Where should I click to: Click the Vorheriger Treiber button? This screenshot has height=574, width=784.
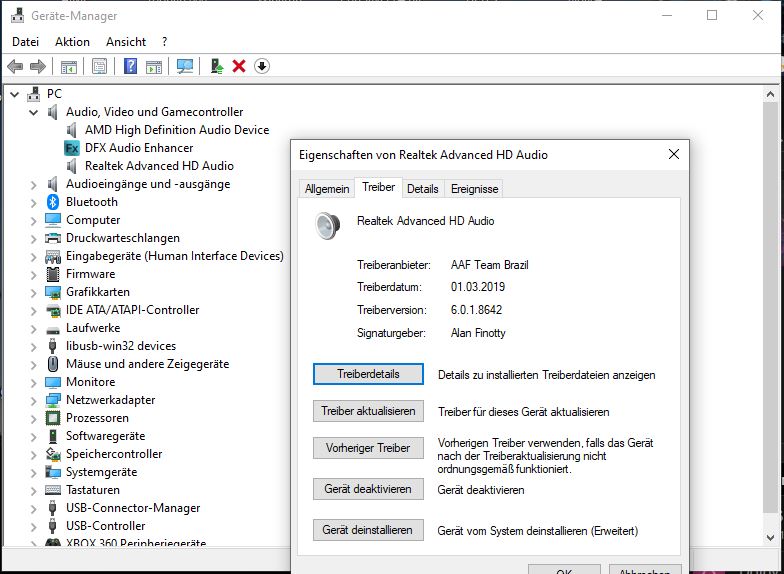point(368,448)
